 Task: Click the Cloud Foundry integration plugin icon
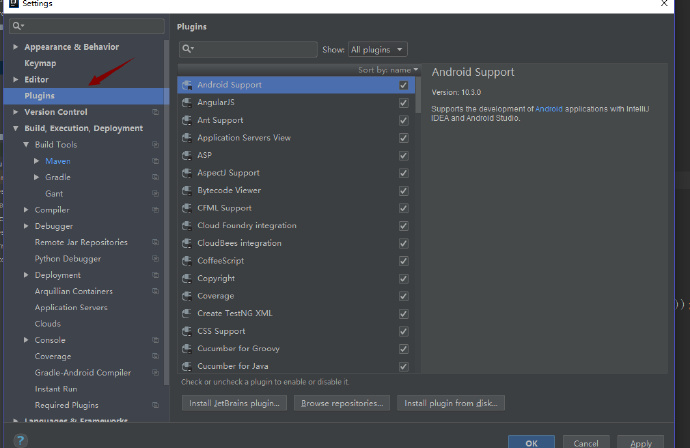point(187,226)
